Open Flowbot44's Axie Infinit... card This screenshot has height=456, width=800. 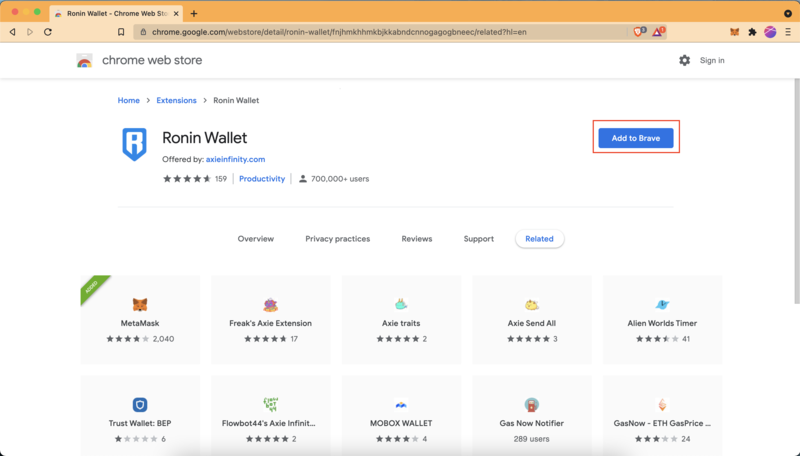(270, 416)
